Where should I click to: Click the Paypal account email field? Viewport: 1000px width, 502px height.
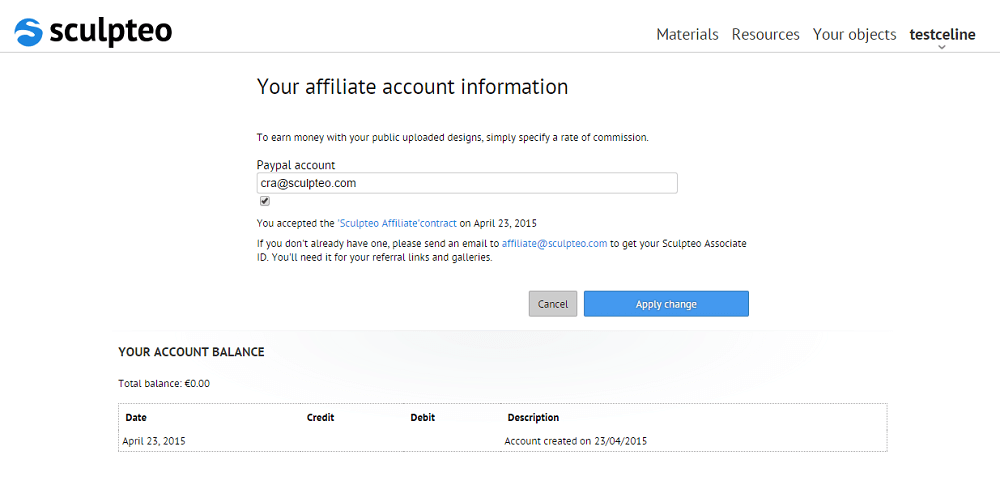coord(467,183)
